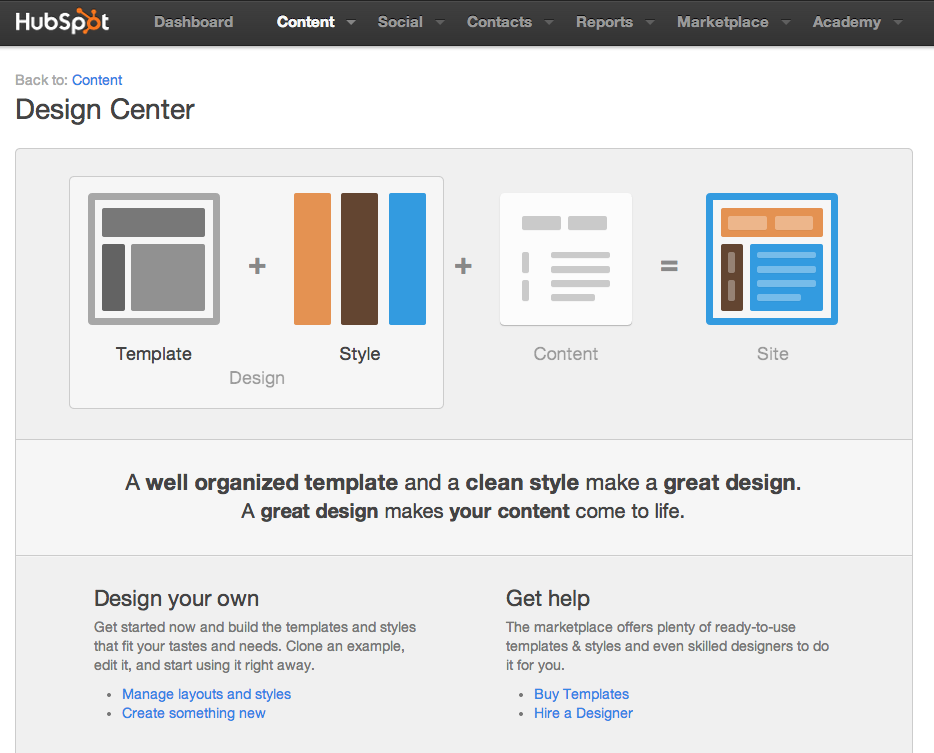Go back via the Content breadcrumb link

pyautogui.click(x=97, y=80)
